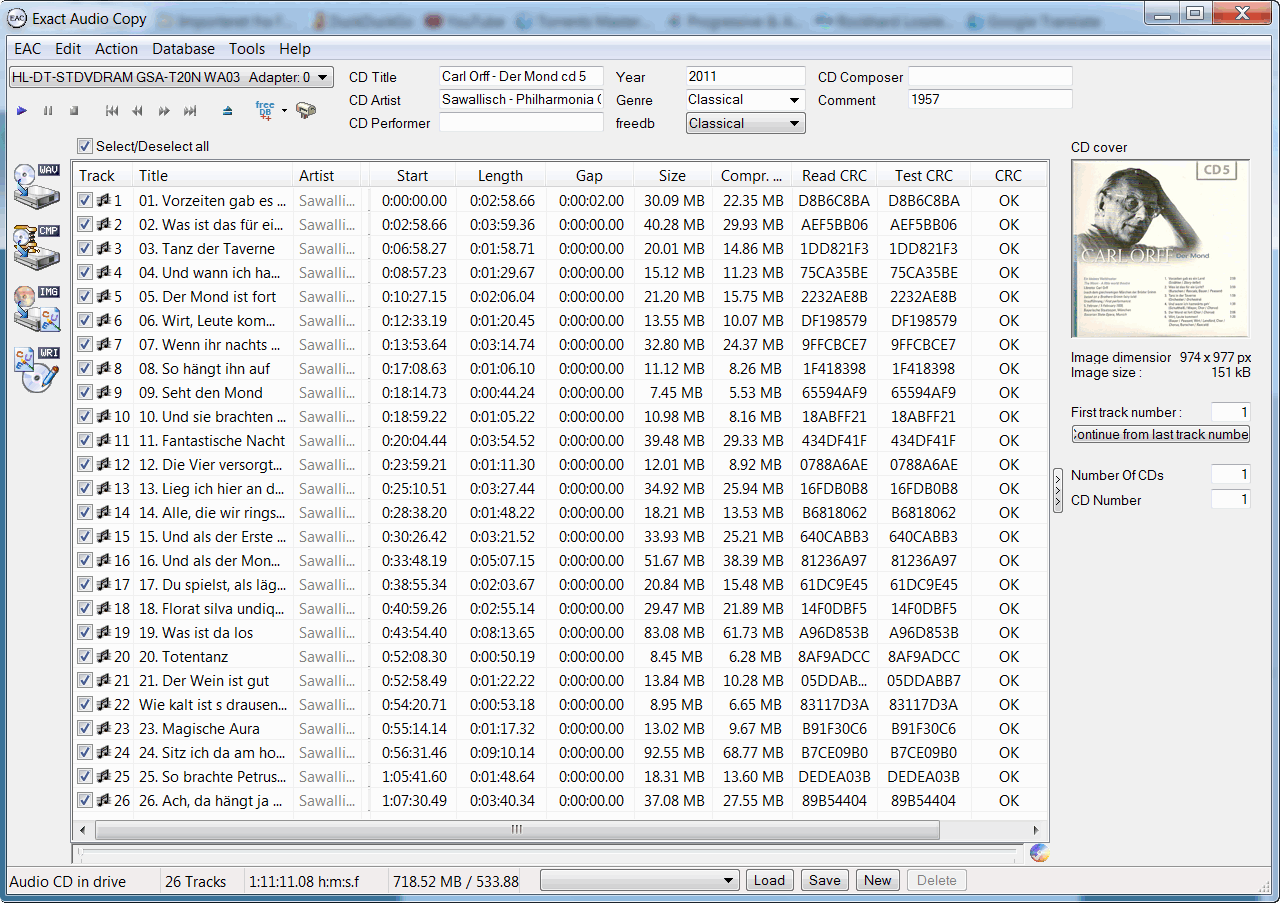
Task: Eject the CD with the eject icon
Action: tap(228, 111)
